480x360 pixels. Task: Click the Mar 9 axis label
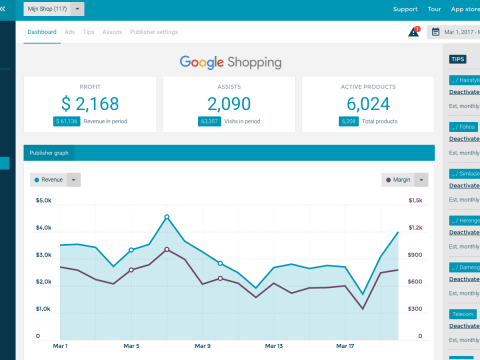[203, 346]
